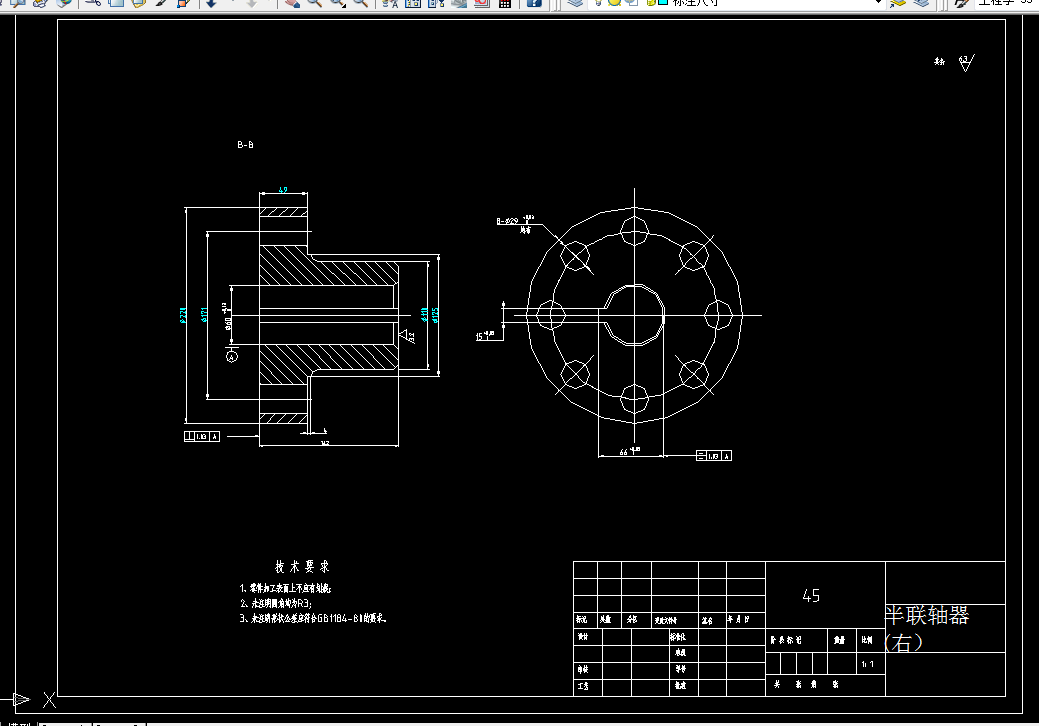Viewport: 1039px width, 726px height.
Task: Open the Properties palette icon
Action: (x=390, y=3)
